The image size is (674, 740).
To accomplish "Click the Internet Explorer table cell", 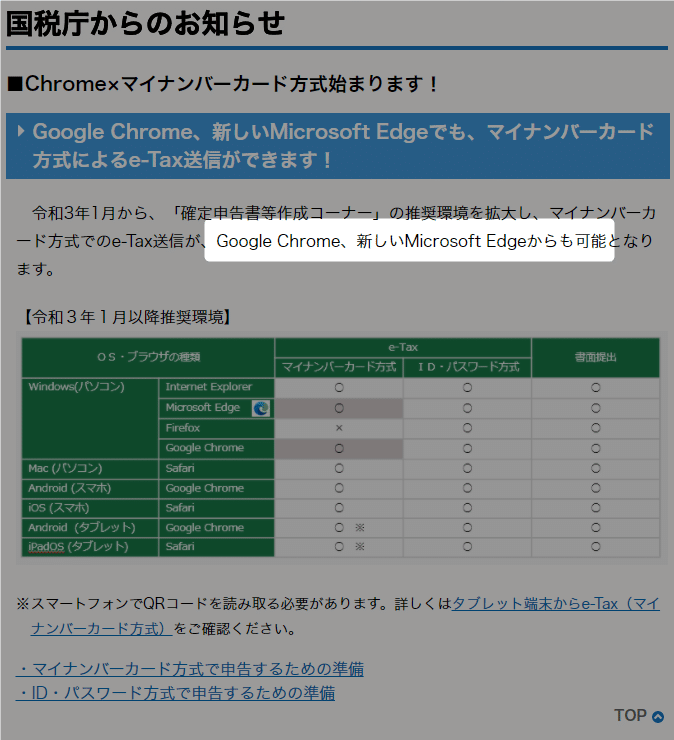I will pyautogui.click(x=217, y=387).
